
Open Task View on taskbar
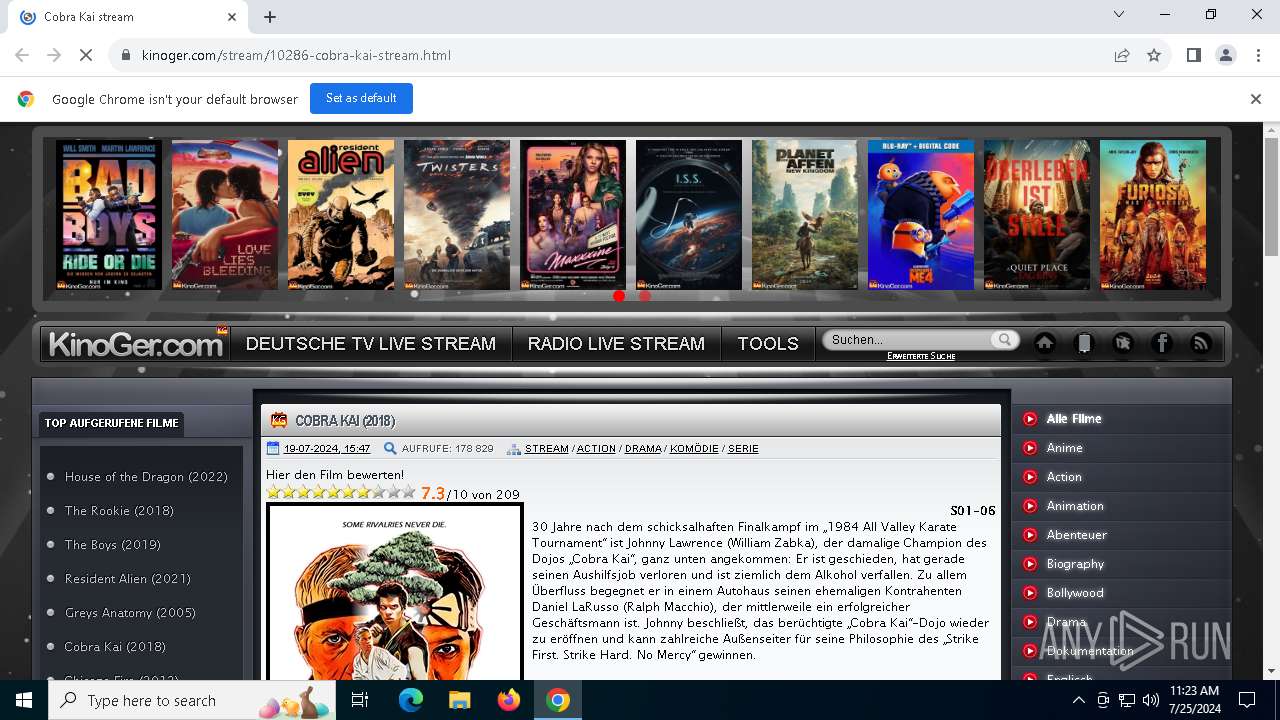point(360,700)
